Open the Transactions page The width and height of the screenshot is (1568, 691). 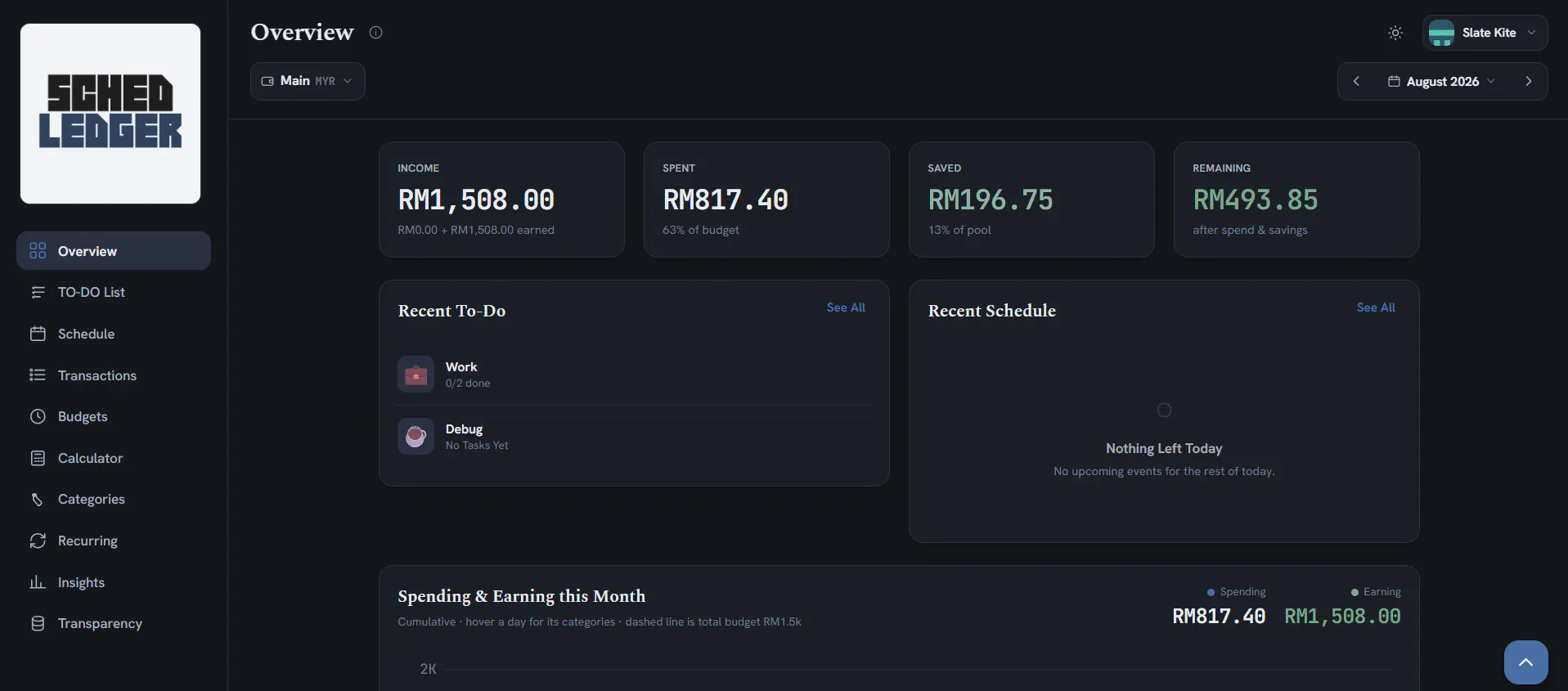pyautogui.click(x=114, y=375)
